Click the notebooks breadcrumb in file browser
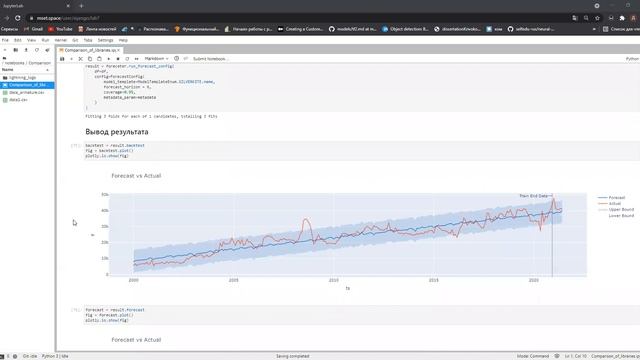640x360 pixels. point(14,63)
